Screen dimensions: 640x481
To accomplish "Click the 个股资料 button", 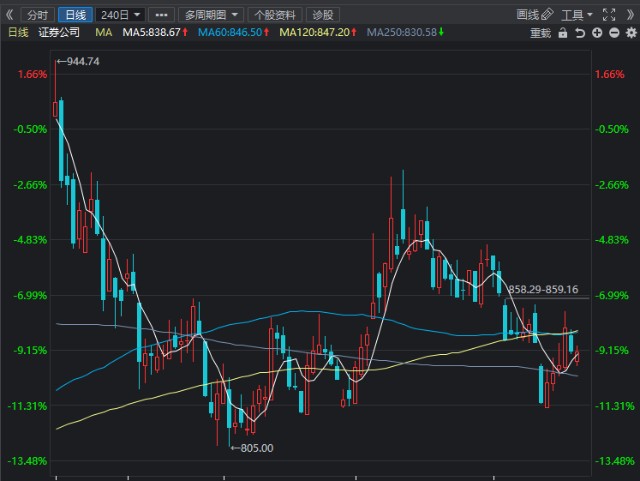I will pyautogui.click(x=274, y=15).
